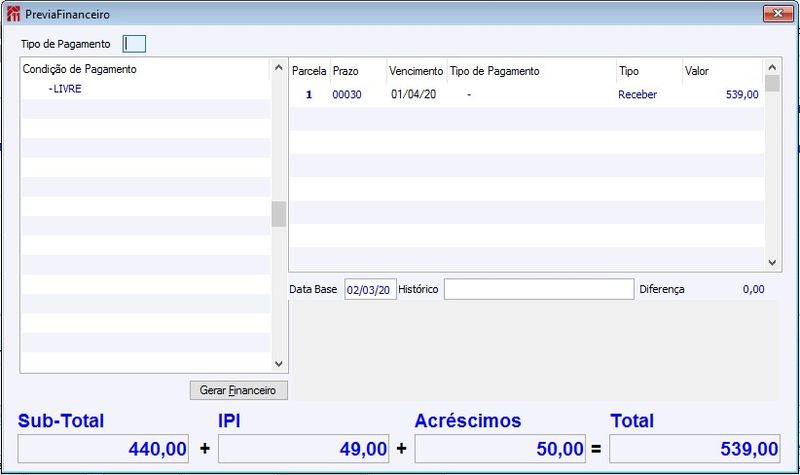The image size is (800, 475).
Task: Click the Diferença value 0,00
Action: [754, 289]
